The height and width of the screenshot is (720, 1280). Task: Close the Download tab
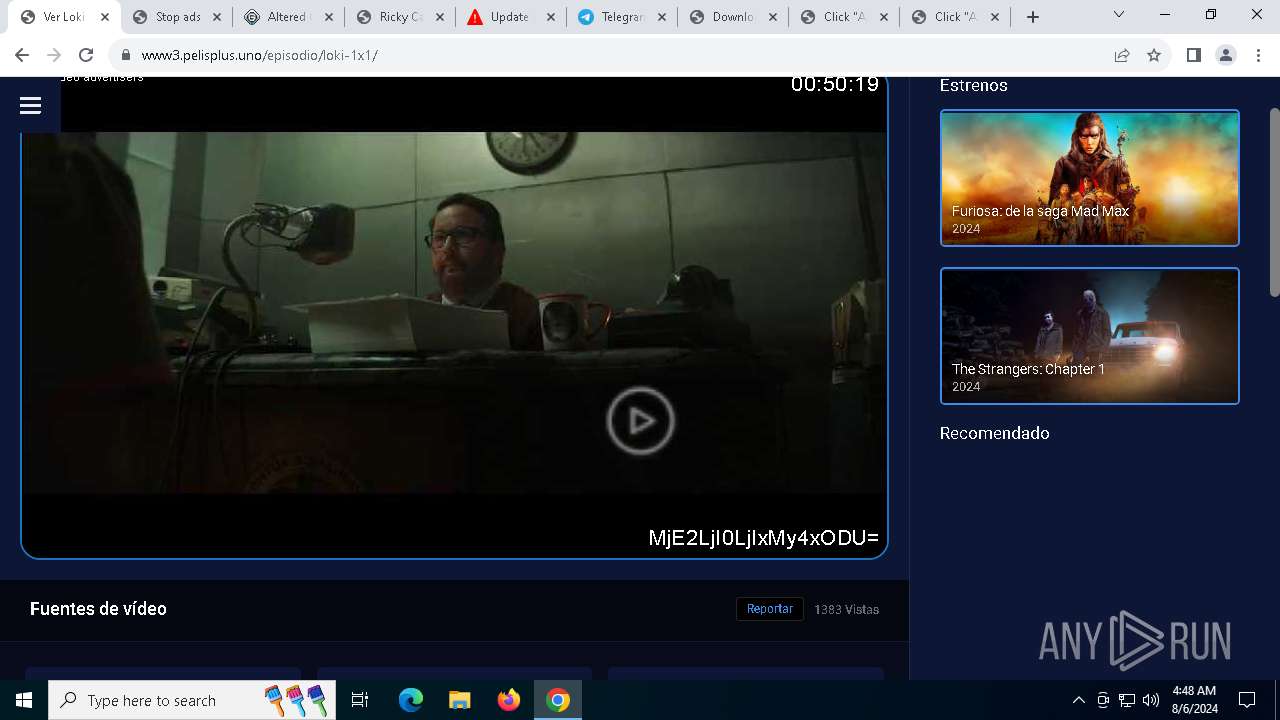tap(773, 17)
